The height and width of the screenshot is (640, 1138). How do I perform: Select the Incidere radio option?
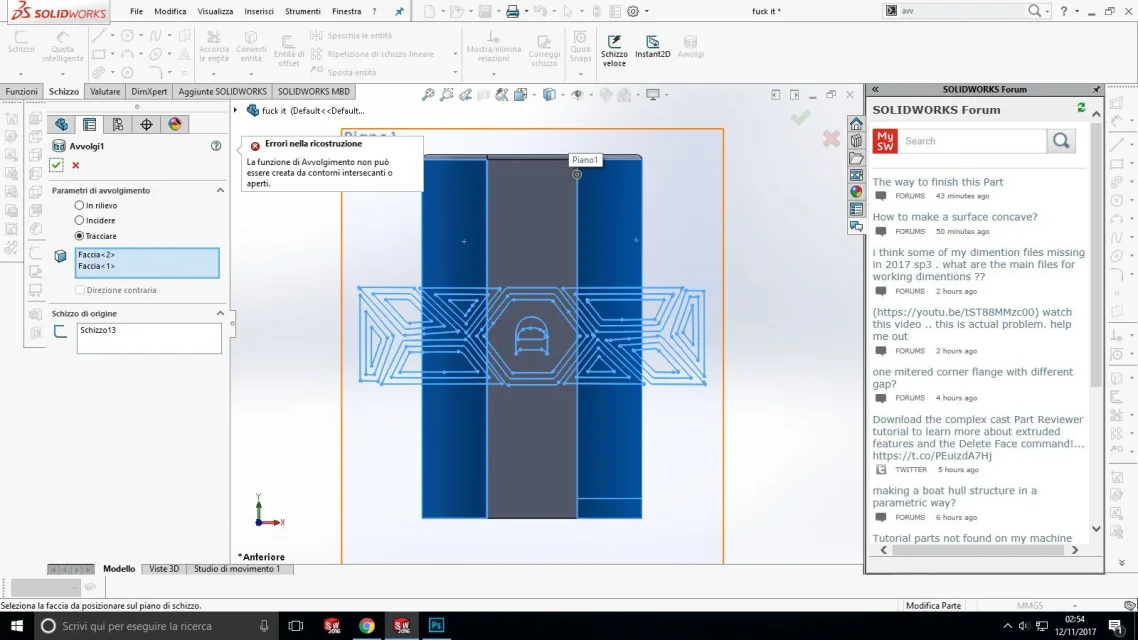pos(80,220)
